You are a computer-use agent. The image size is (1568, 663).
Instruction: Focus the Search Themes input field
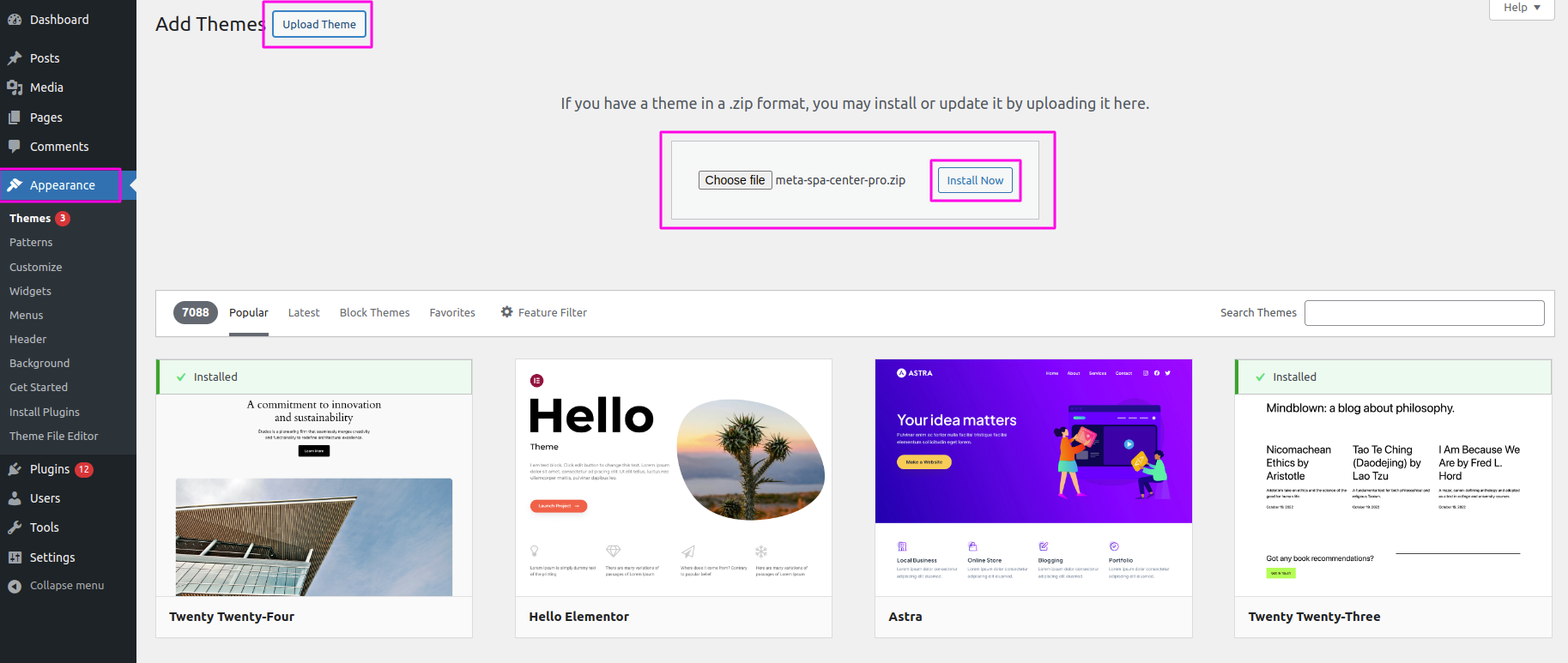pyautogui.click(x=1424, y=313)
